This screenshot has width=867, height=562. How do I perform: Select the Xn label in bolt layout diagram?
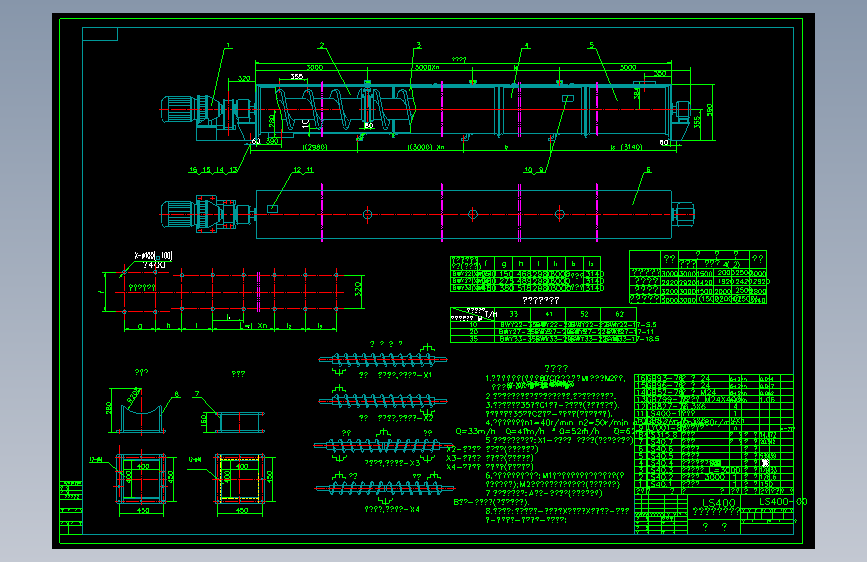point(262,325)
